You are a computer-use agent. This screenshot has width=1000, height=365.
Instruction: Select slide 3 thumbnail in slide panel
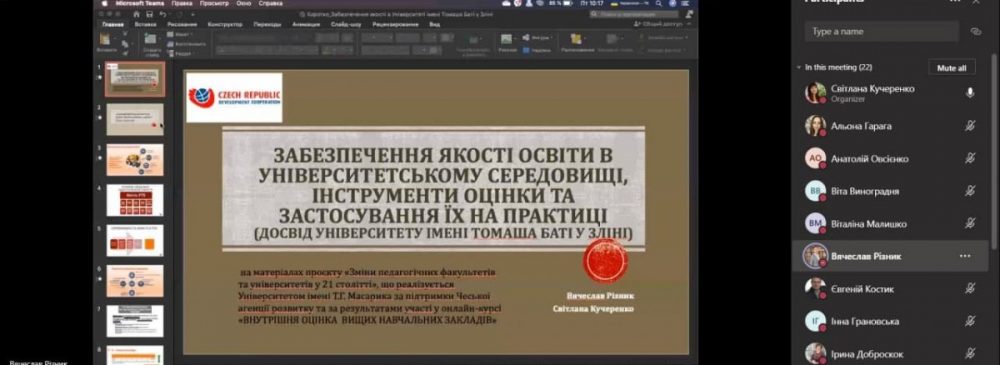click(135, 160)
